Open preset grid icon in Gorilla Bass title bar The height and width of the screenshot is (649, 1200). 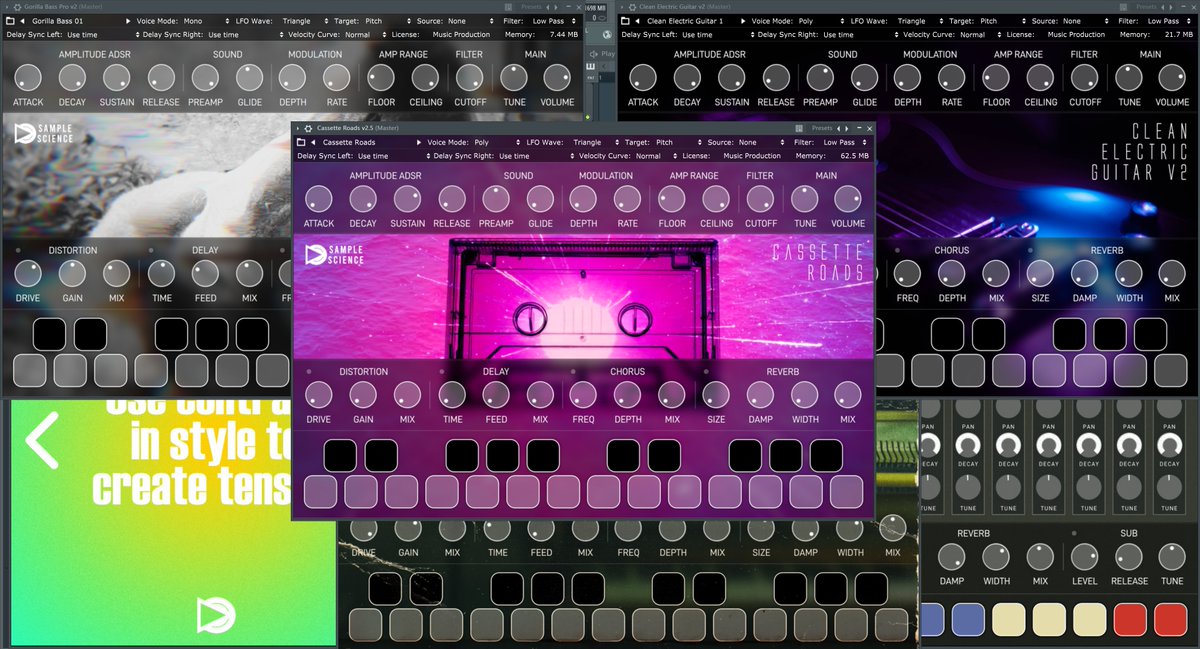point(508,7)
